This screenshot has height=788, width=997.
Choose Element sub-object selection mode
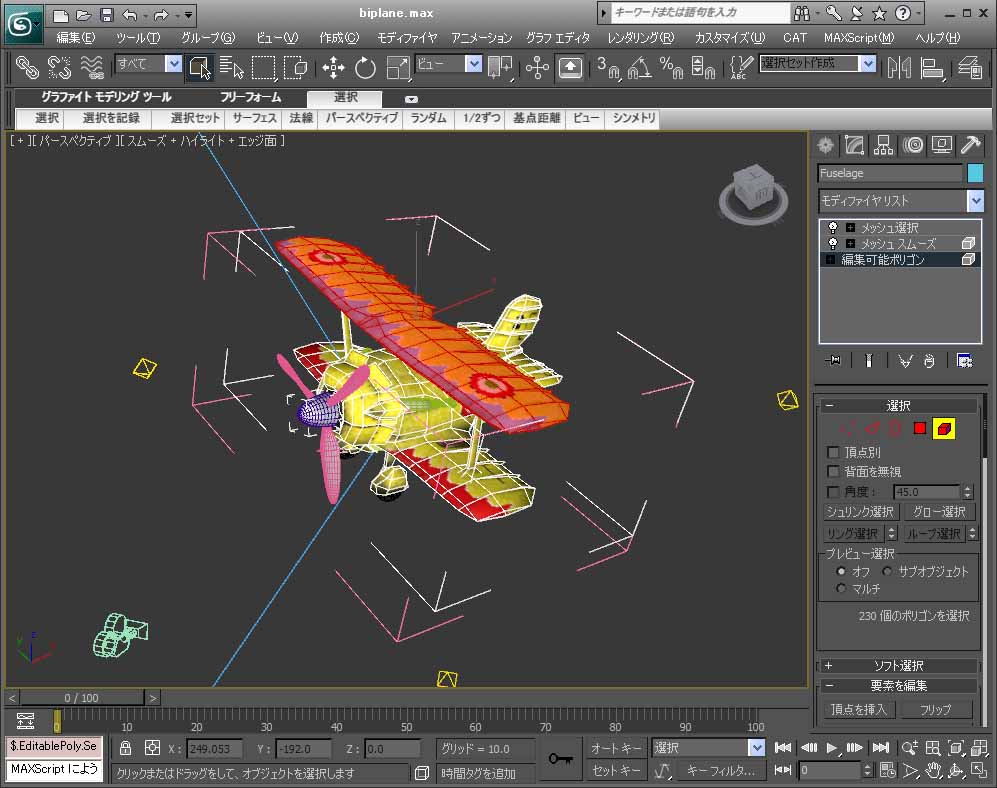[943, 429]
